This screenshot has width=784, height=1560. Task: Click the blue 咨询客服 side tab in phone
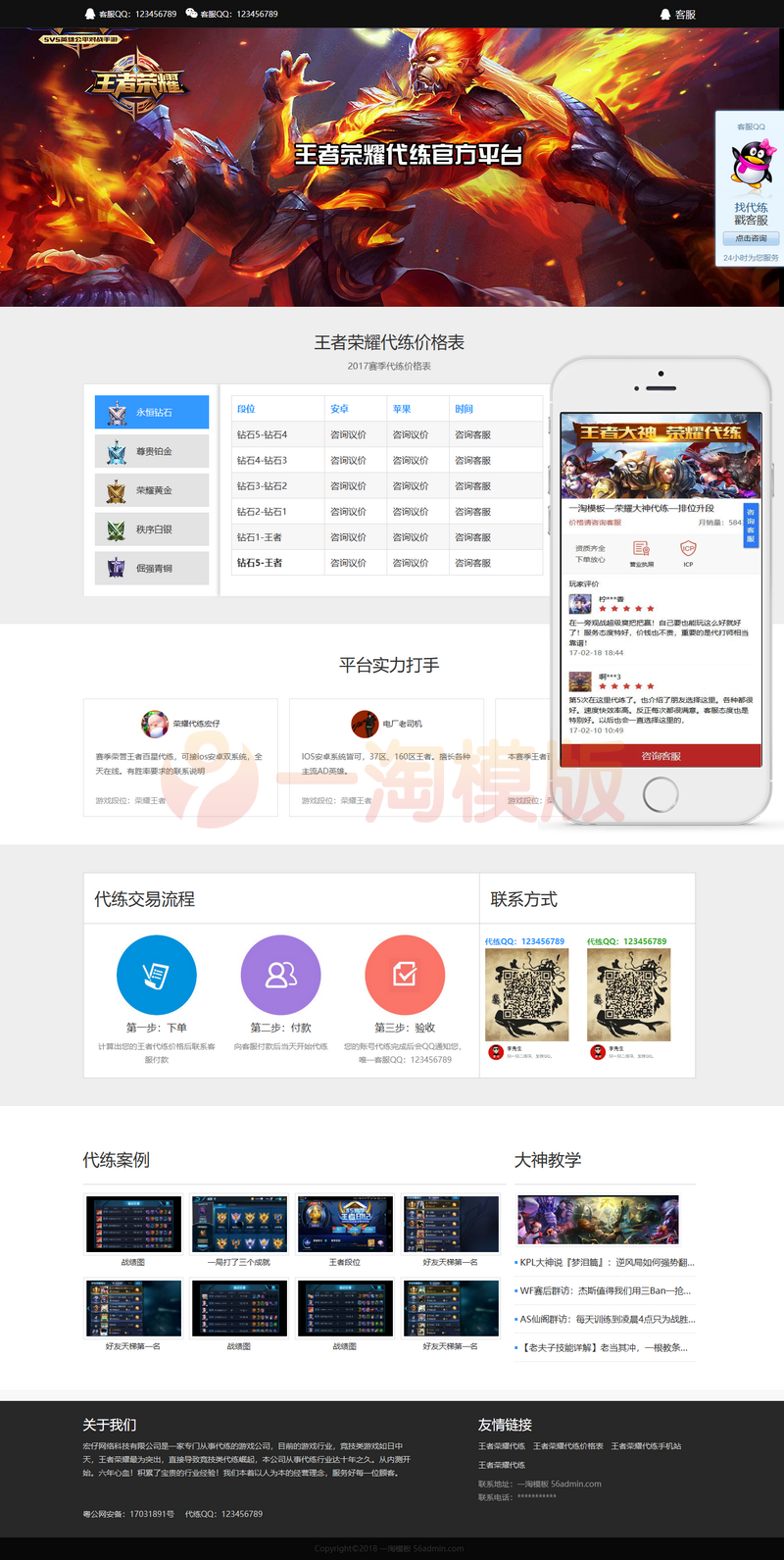[751, 526]
